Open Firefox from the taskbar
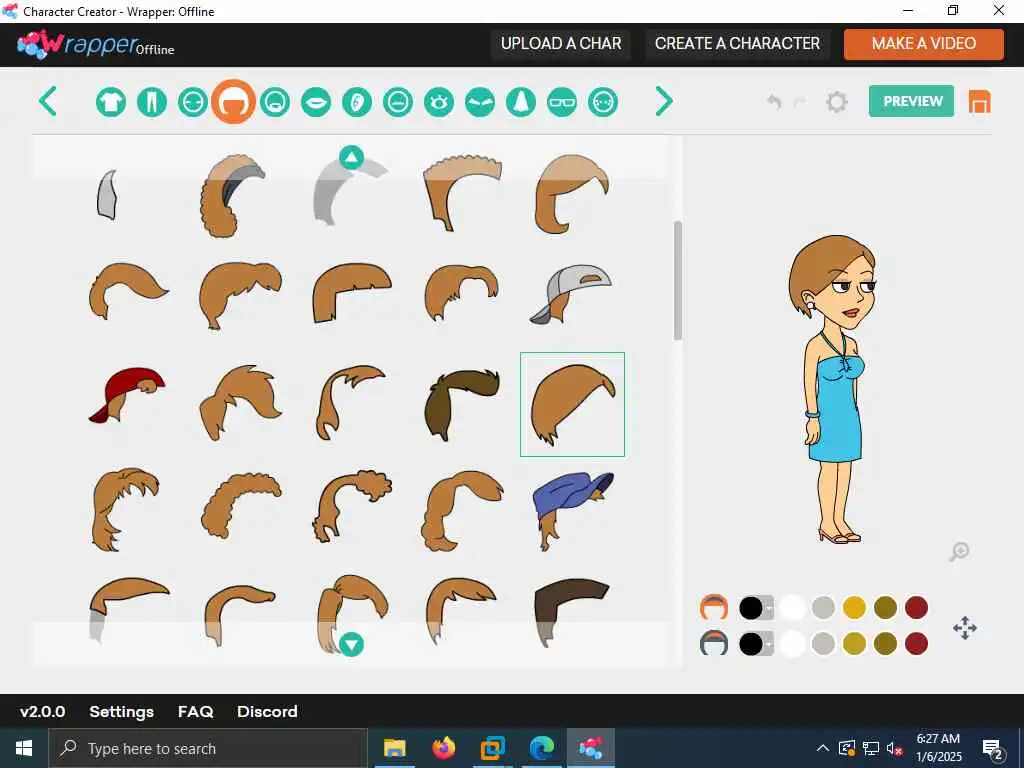Screen dimensions: 1024x768 pyautogui.click(x=443, y=748)
